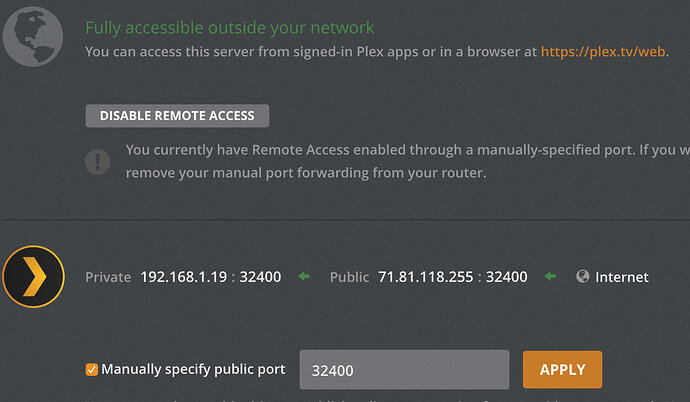Click the "Fully accessible outside your network" status
Viewport: 690px width, 402px height.
click(x=230, y=28)
